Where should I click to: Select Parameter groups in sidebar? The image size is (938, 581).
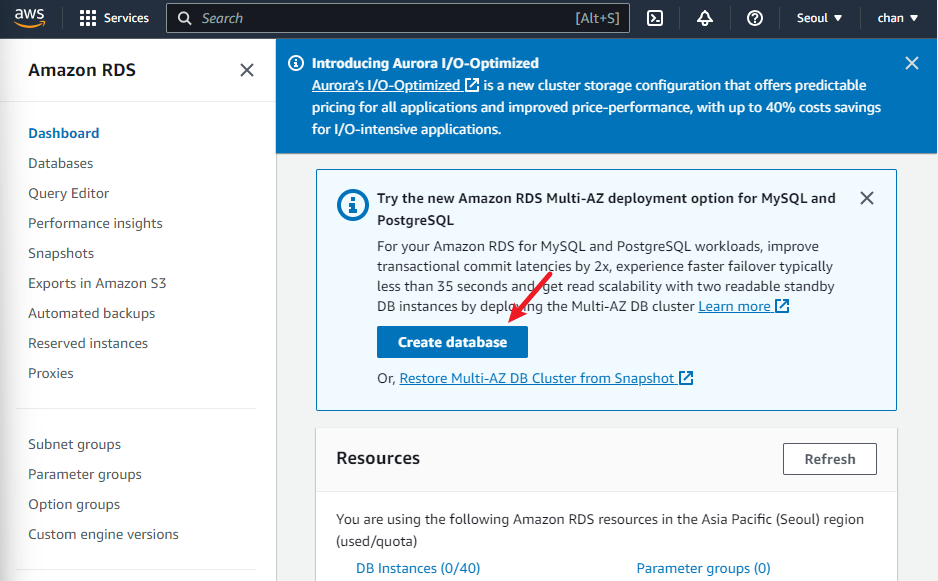85,474
